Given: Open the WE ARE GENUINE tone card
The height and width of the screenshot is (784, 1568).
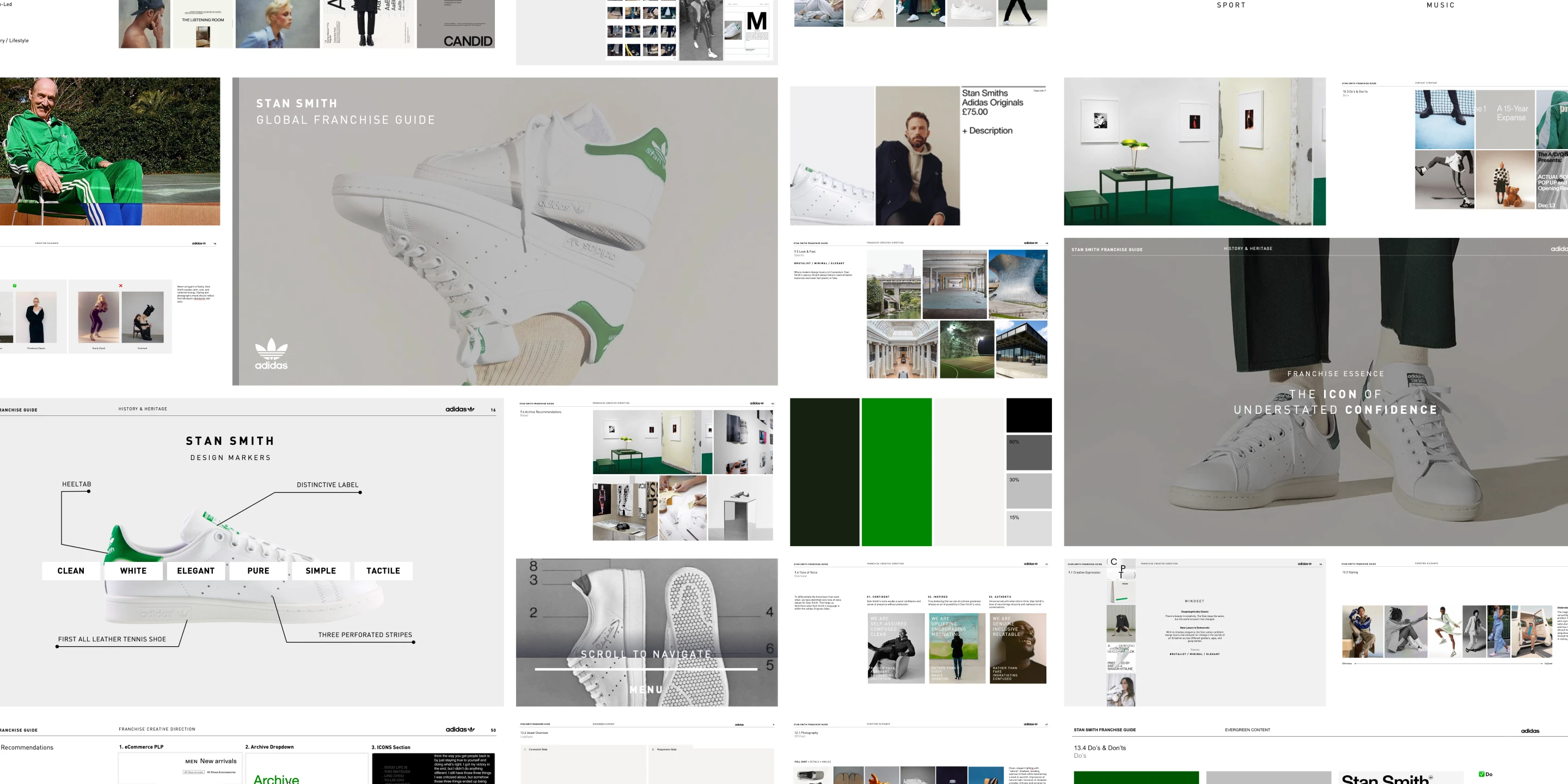Looking at the screenshot, I should 1018,648.
